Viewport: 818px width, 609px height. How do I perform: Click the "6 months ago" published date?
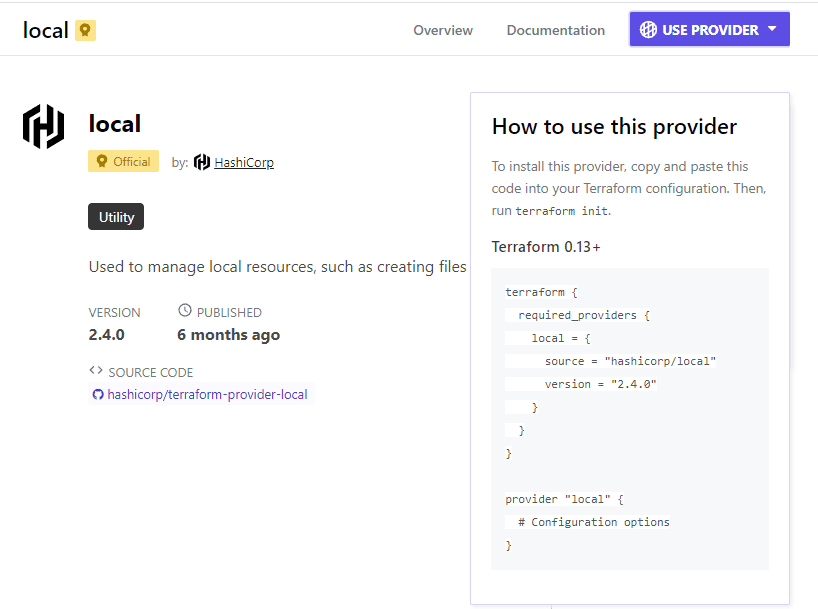tap(228, 335)
